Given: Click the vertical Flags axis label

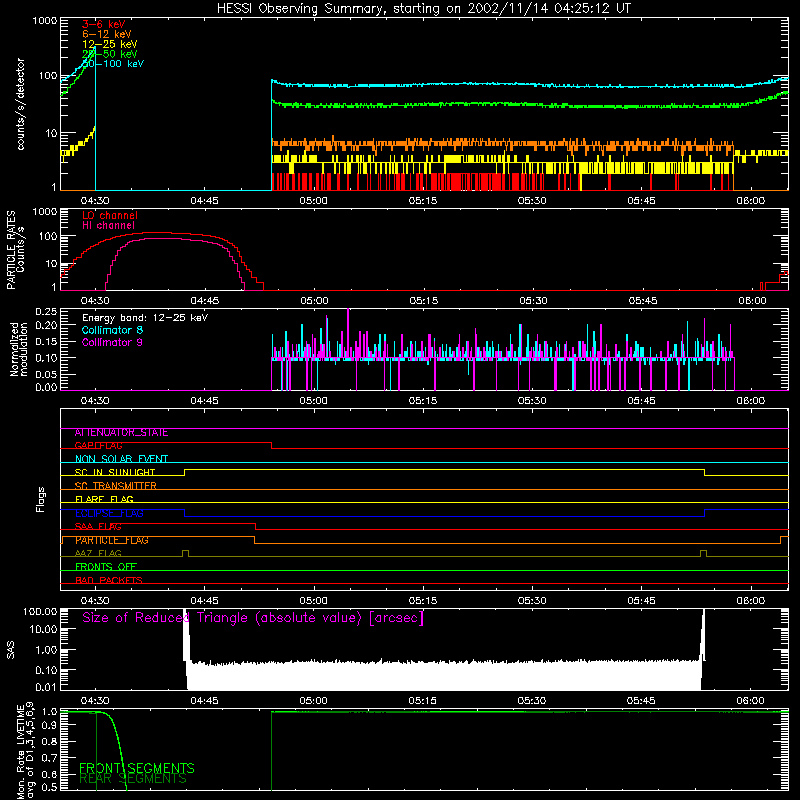Looking at the screenshot, I should (40, 499).
